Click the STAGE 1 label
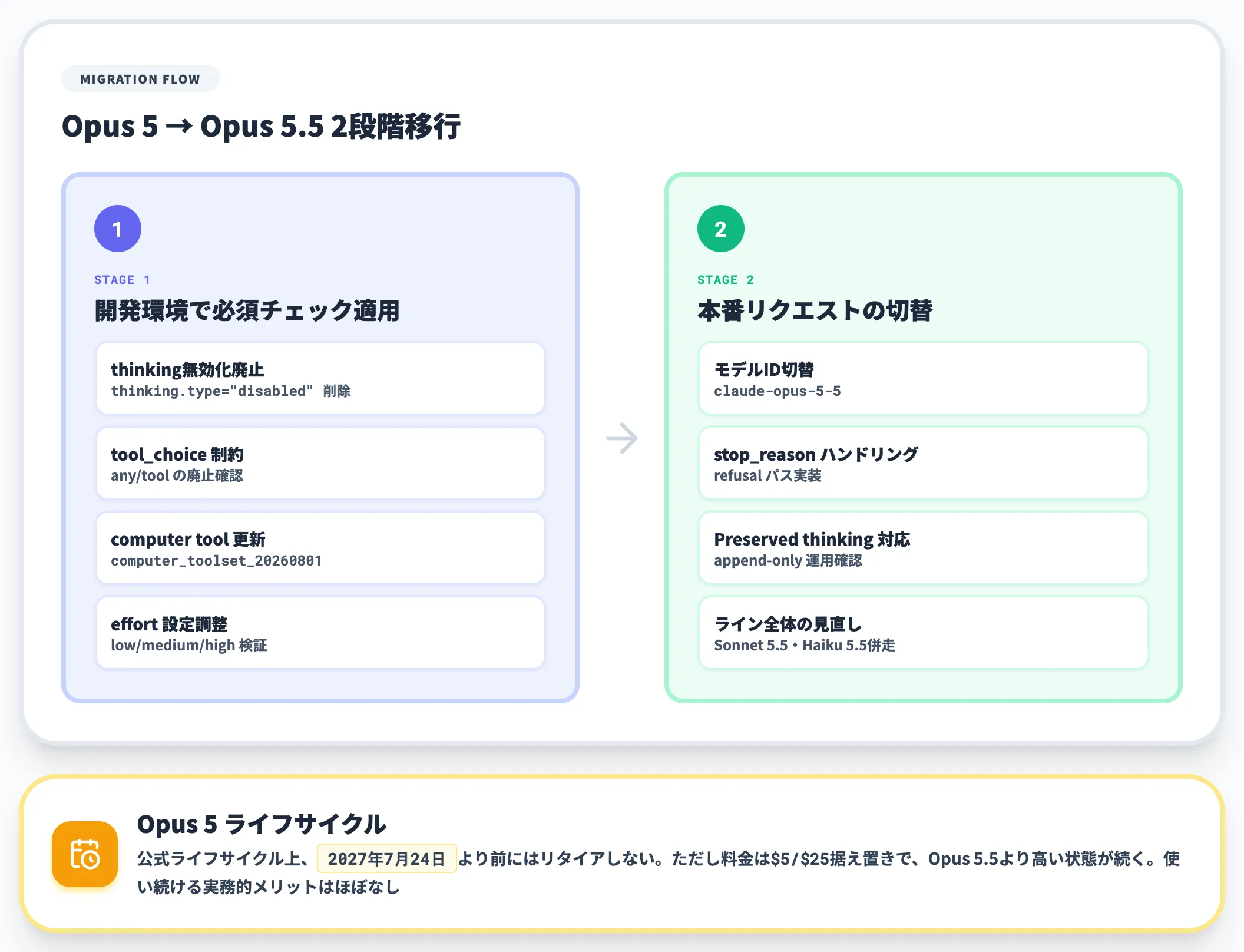 tap(123, 280)
